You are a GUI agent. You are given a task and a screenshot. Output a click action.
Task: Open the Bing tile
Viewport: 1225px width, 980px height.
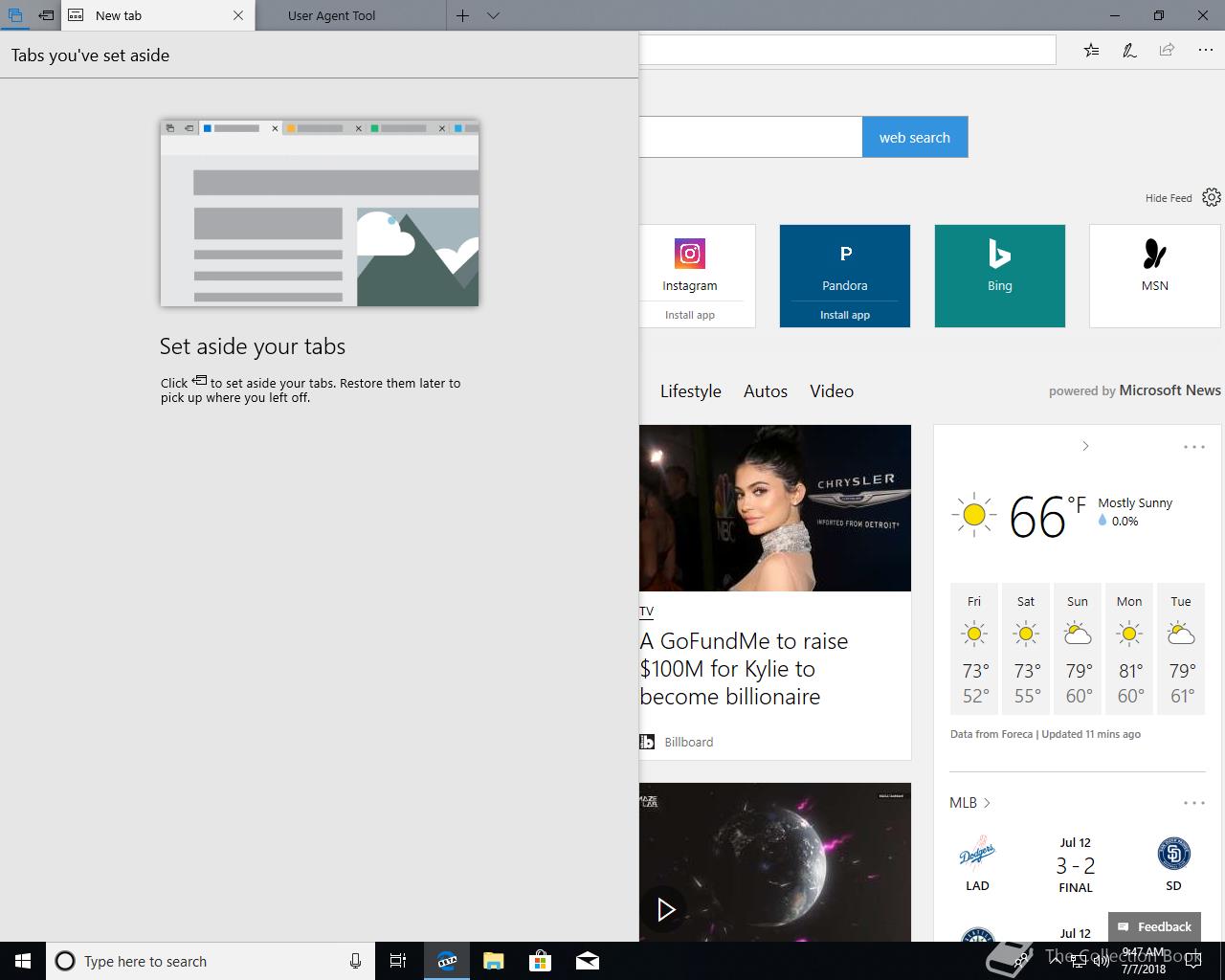1000,276
